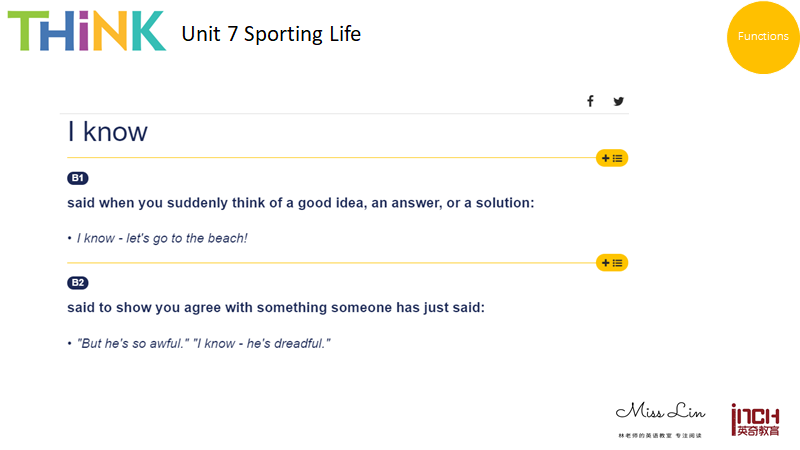Click the list symbol in second yellow button

618,263
